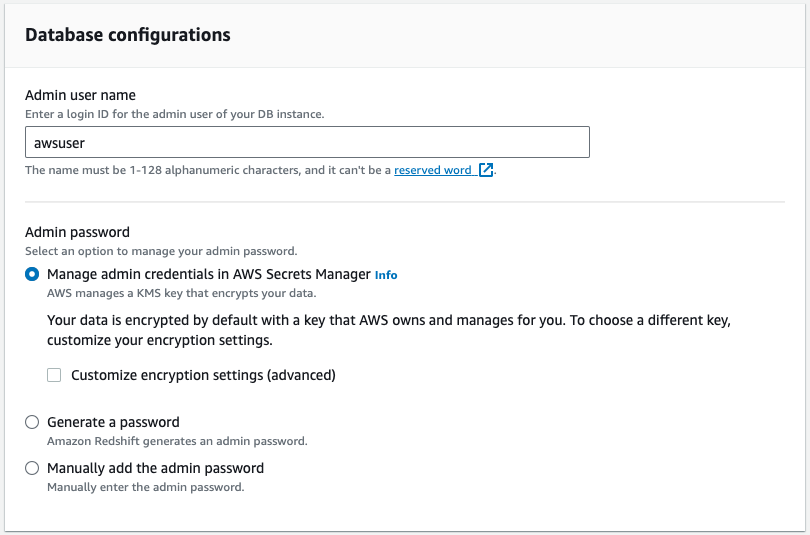
Task: Click the 'Admin password' section label
Action: tap(77, 232)
